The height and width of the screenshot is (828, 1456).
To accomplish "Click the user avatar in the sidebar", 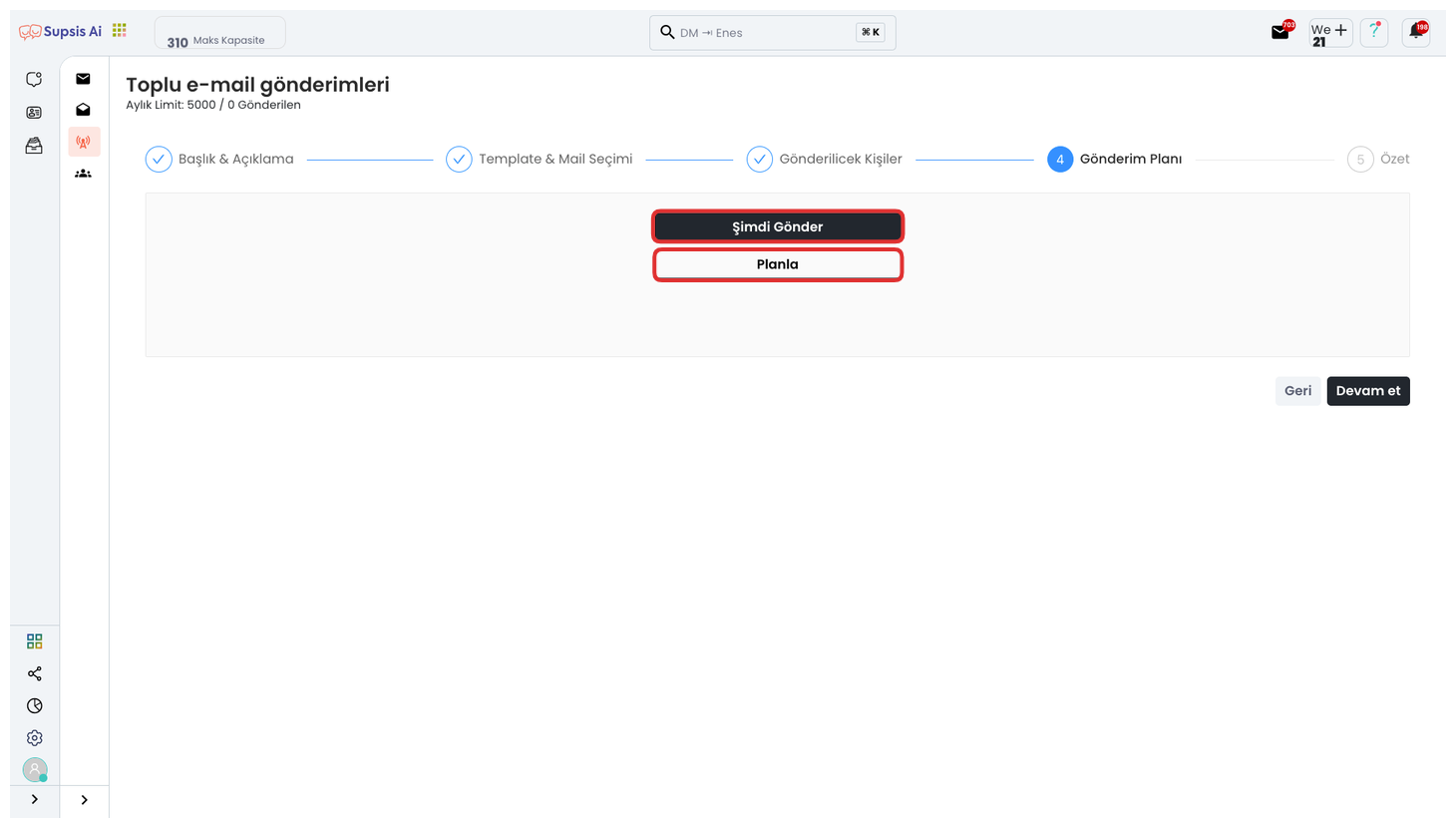I will click(35, 769).
